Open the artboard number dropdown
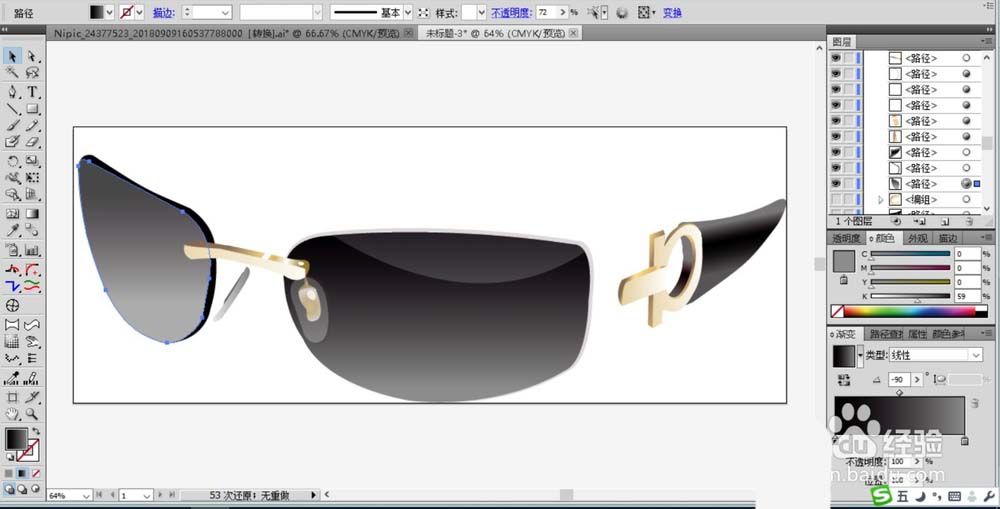The height and width of the screenshot is (509, 1000). (x=147, y=496)
